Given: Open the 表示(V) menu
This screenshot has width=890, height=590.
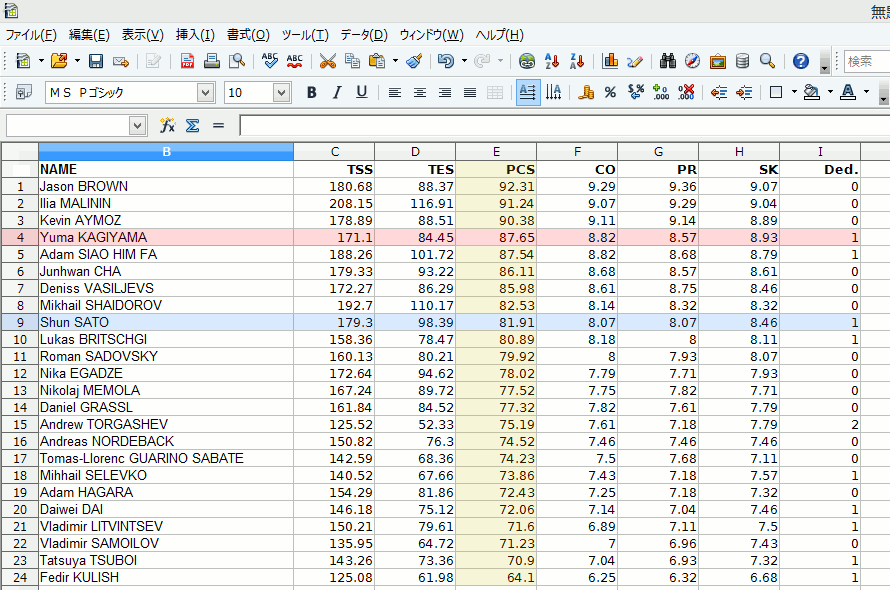Looking at the screenshot, I should coord(142,35).
